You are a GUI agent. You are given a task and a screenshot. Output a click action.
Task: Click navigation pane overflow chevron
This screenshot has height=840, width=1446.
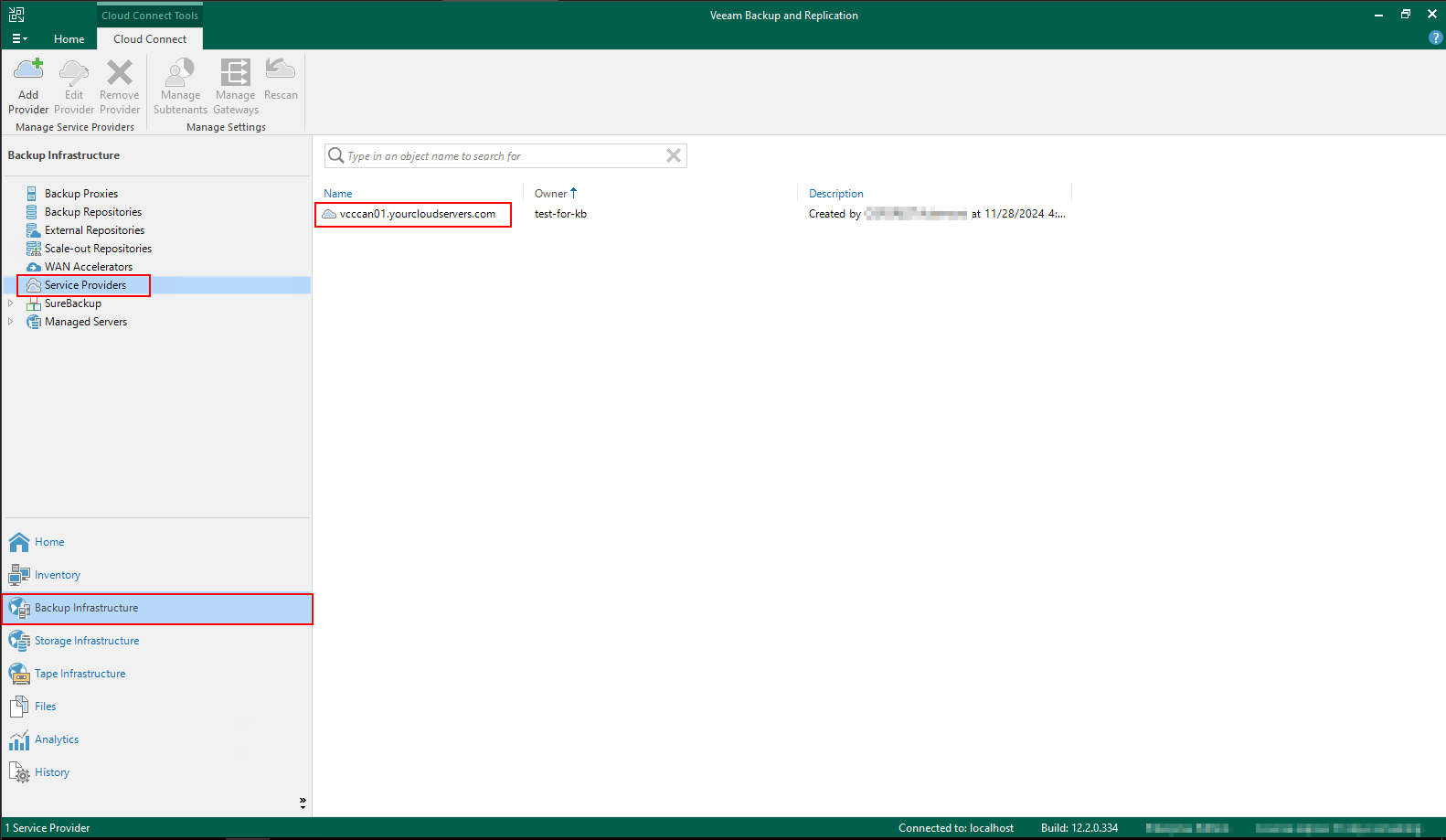point(303,803)
